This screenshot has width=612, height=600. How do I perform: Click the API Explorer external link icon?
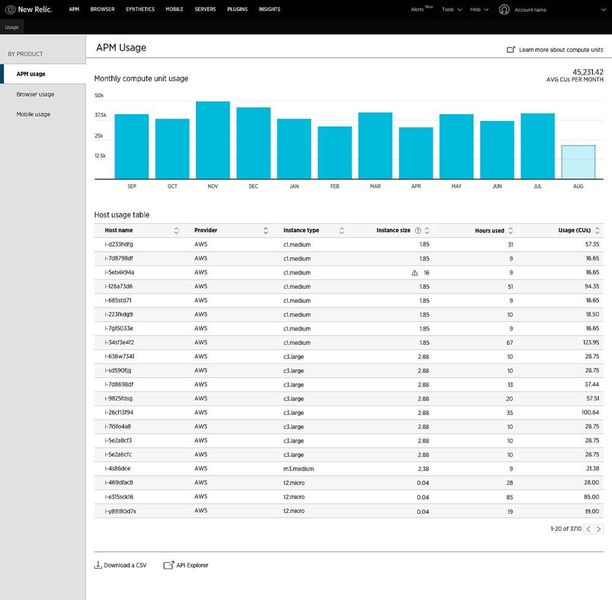tap(169, 565)
